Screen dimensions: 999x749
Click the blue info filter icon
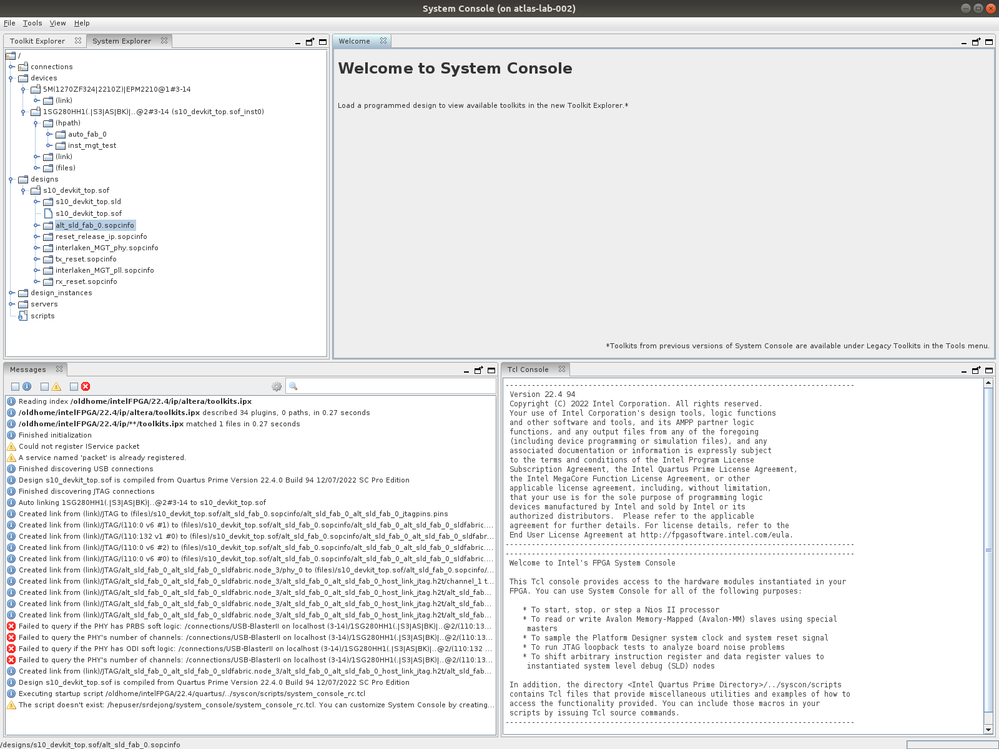point(27,387)
